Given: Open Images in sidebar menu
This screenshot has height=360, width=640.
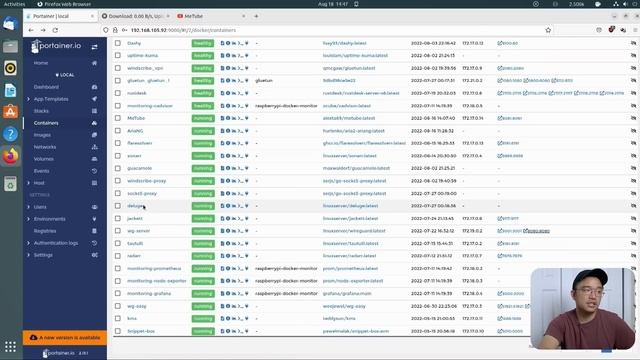Looking at the screenshot, I should 42,135.
